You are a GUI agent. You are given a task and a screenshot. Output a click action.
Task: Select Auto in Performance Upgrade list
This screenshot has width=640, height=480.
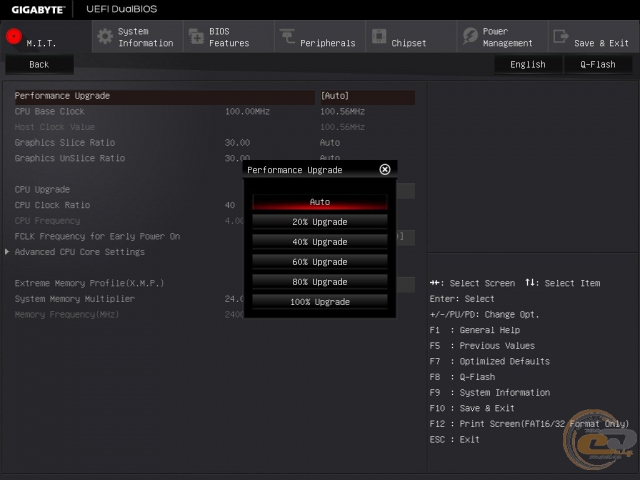pyautogui.click(x=319, y=202)
